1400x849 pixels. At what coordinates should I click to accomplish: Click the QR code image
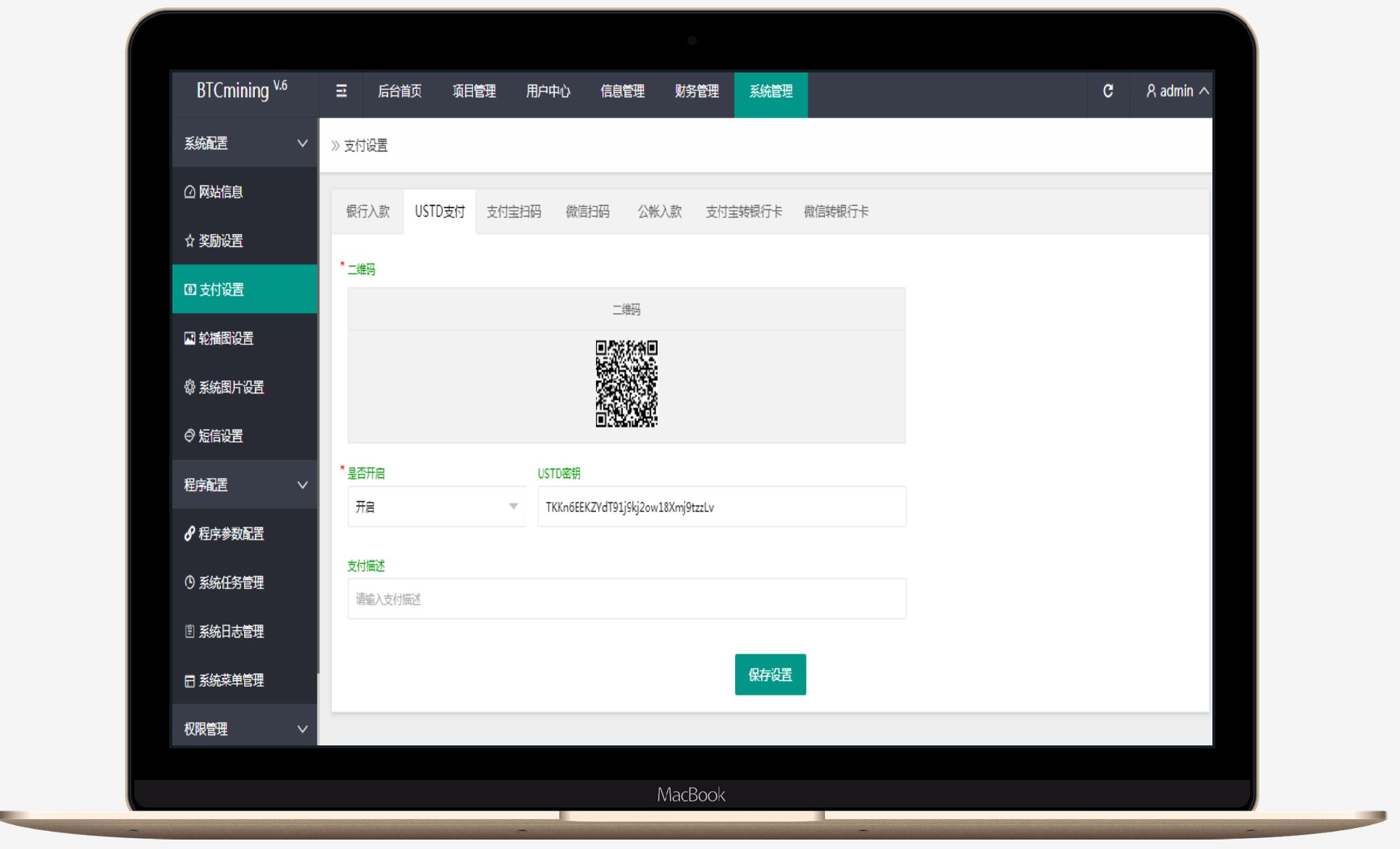click(x=626, y=383)
